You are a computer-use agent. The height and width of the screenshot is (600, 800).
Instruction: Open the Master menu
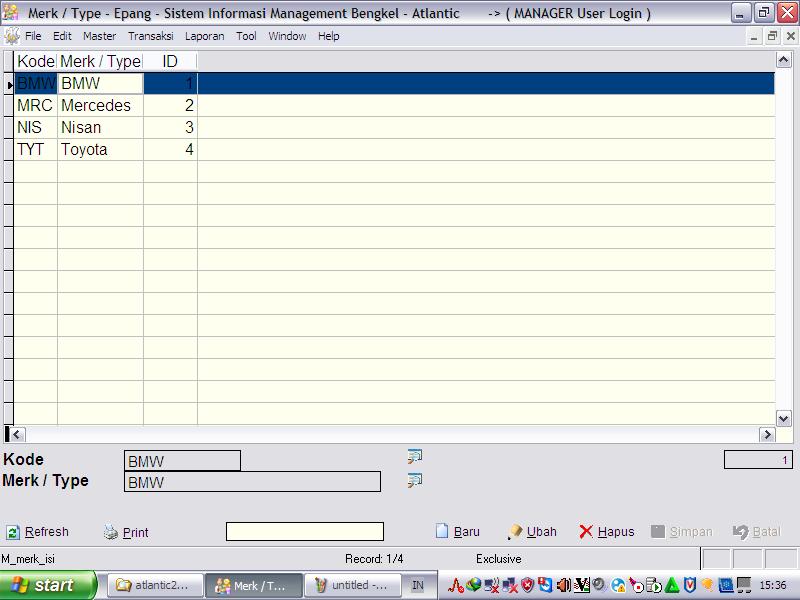(x=99, y=36)
